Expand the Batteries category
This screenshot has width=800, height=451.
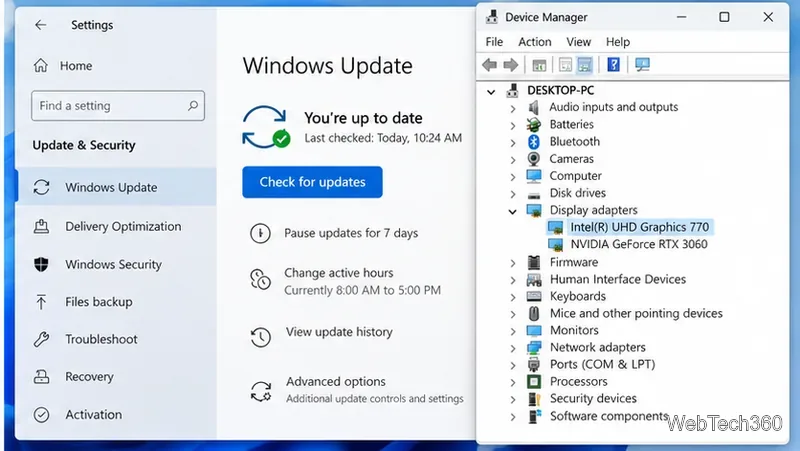pyautogui.click(x=513, y=126)
